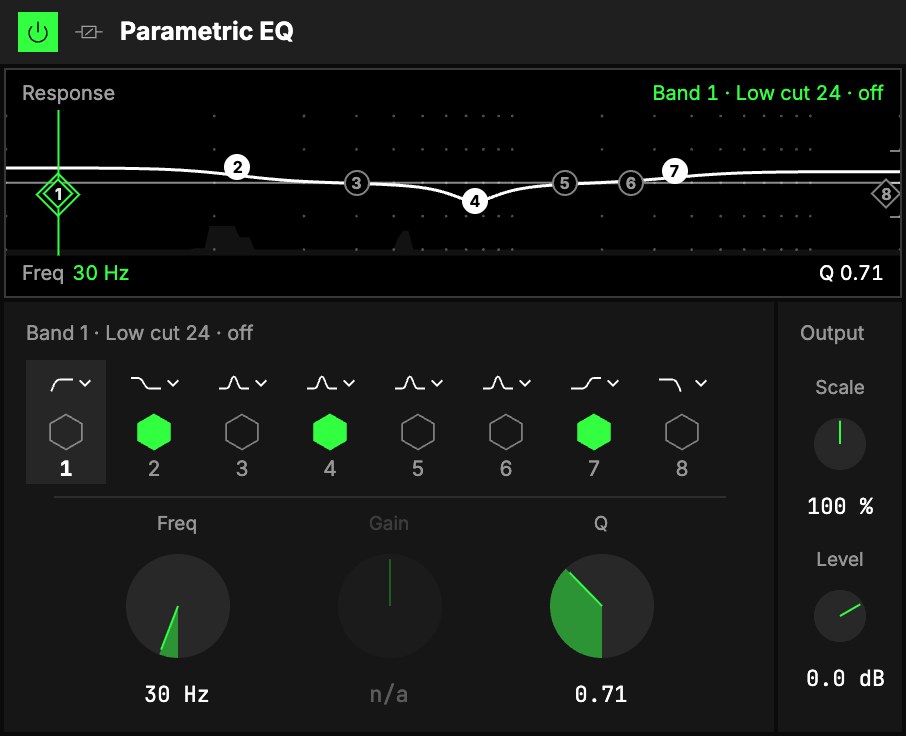The height and width of the screenshot is (736, 906).
Task: Select band 1 diamond node in response graph
Action: (x=58, y=194)
